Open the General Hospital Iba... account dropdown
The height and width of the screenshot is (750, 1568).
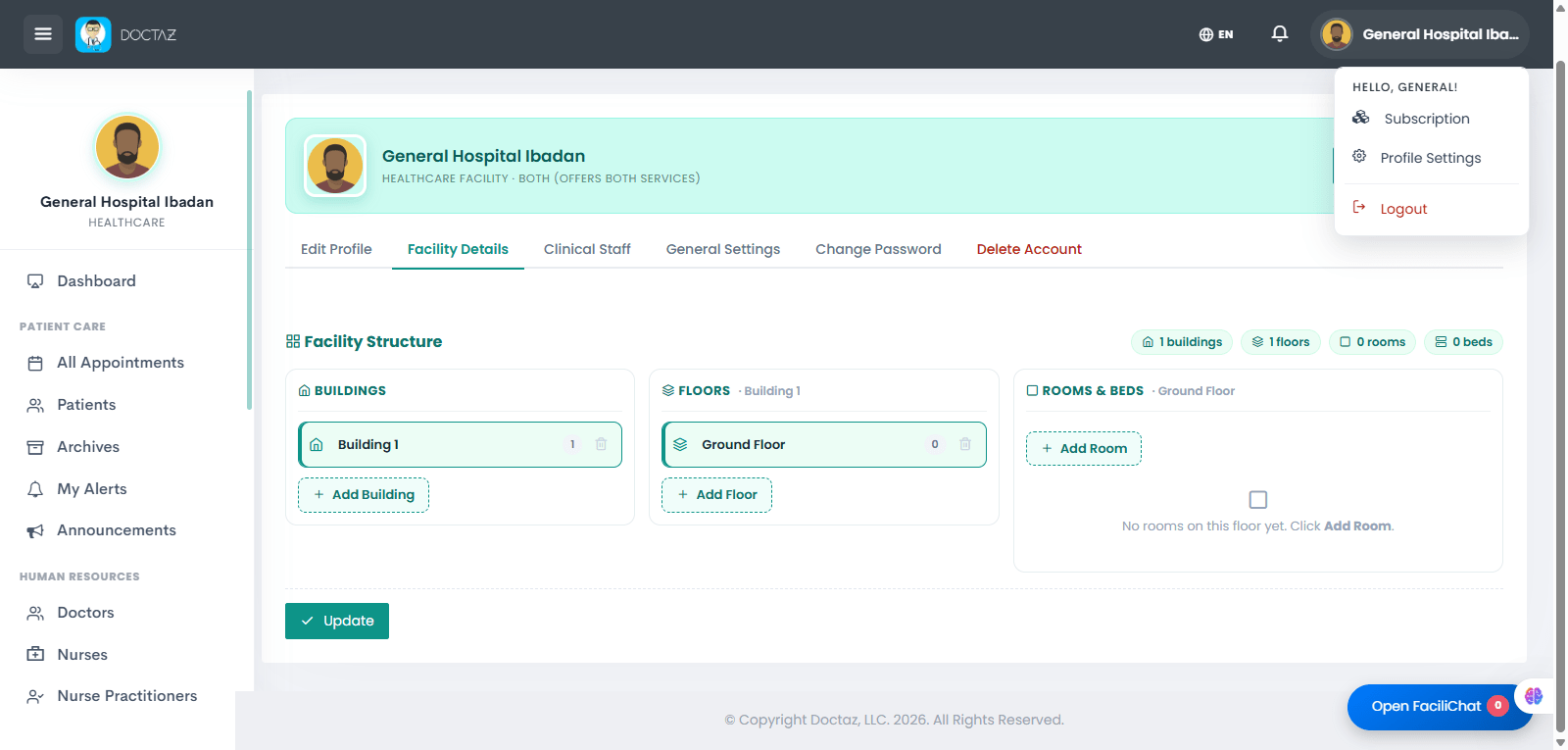click(x=1420, y=34)
